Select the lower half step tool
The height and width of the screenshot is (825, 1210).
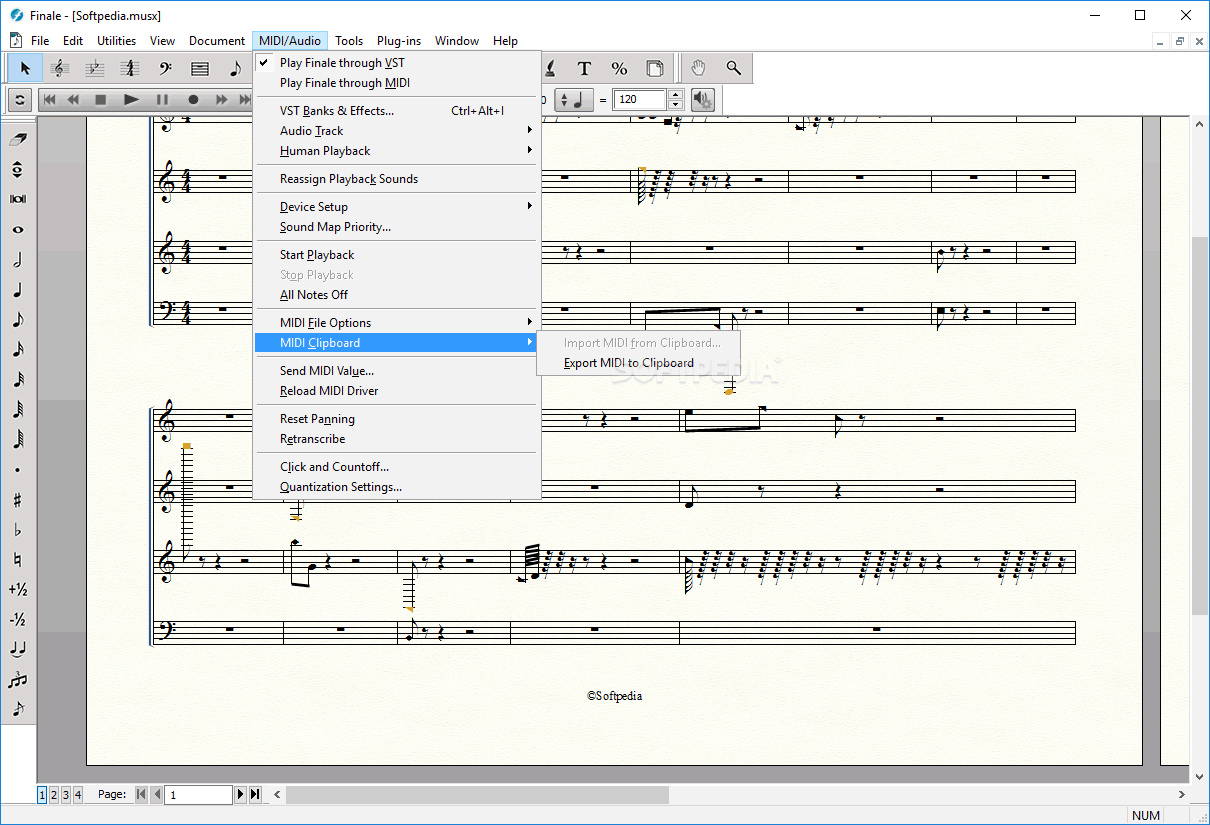point(18,620)
